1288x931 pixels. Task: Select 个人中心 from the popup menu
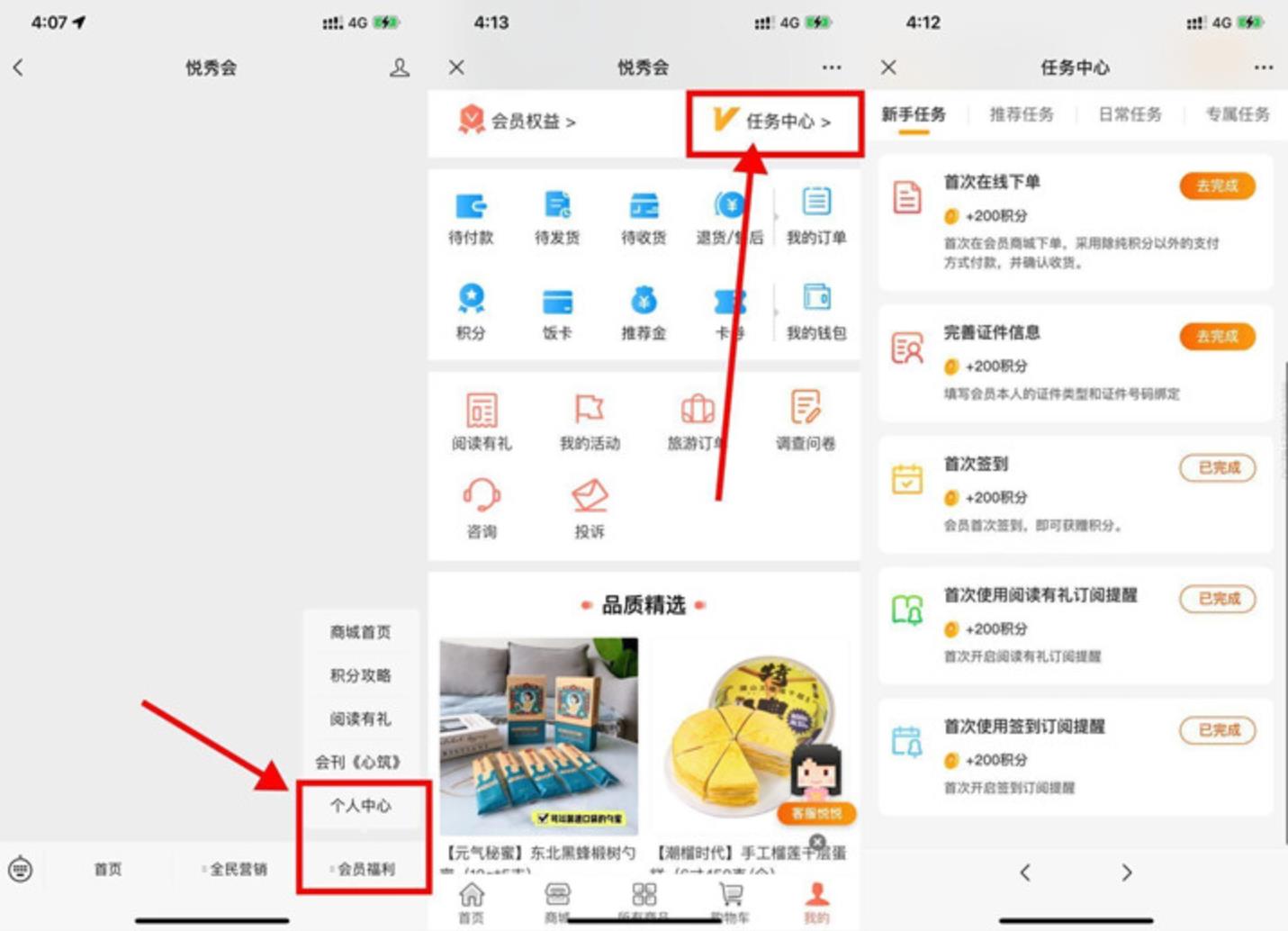pos(363,807)
